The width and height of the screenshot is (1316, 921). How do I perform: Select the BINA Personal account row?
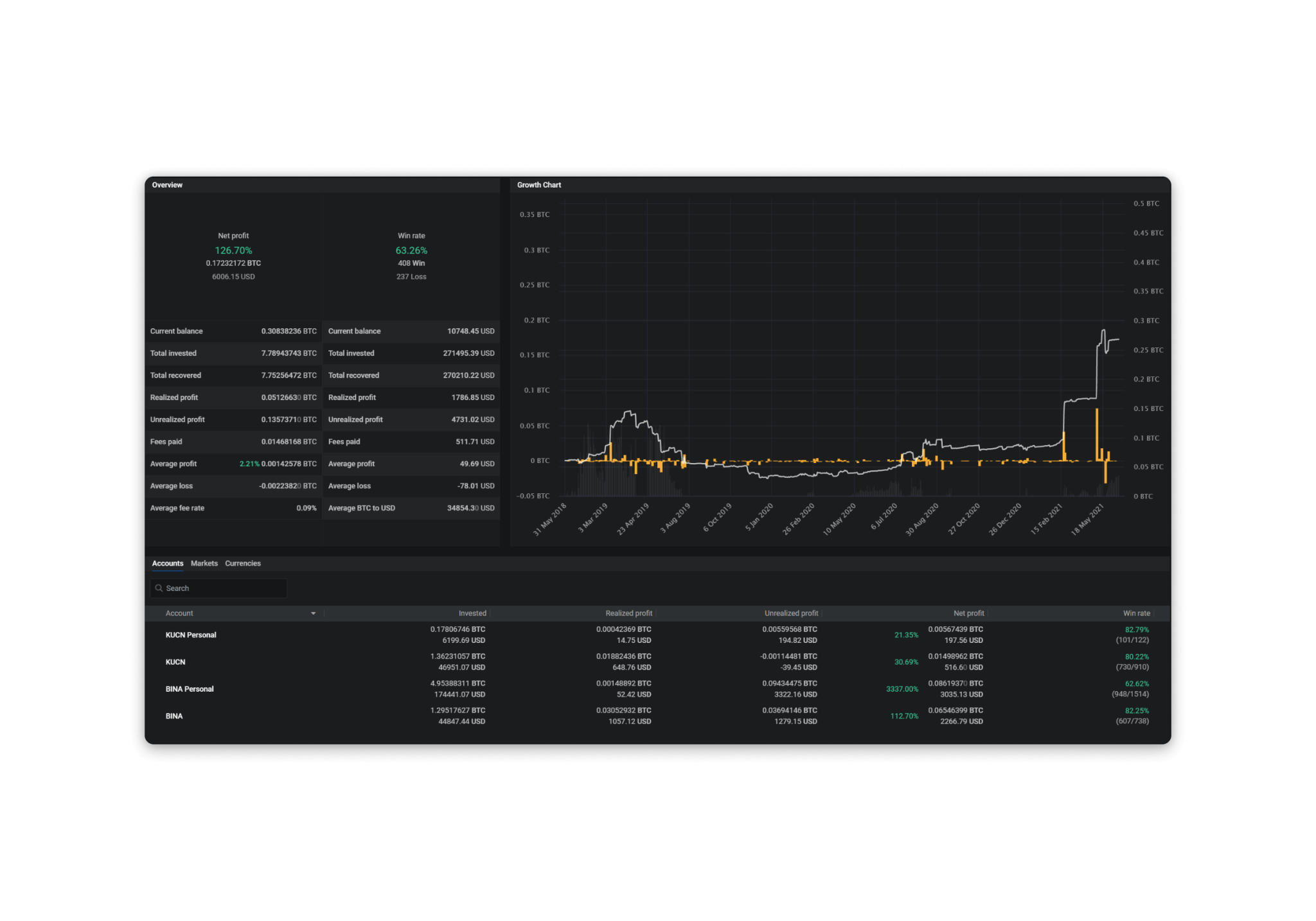point(190,689)
